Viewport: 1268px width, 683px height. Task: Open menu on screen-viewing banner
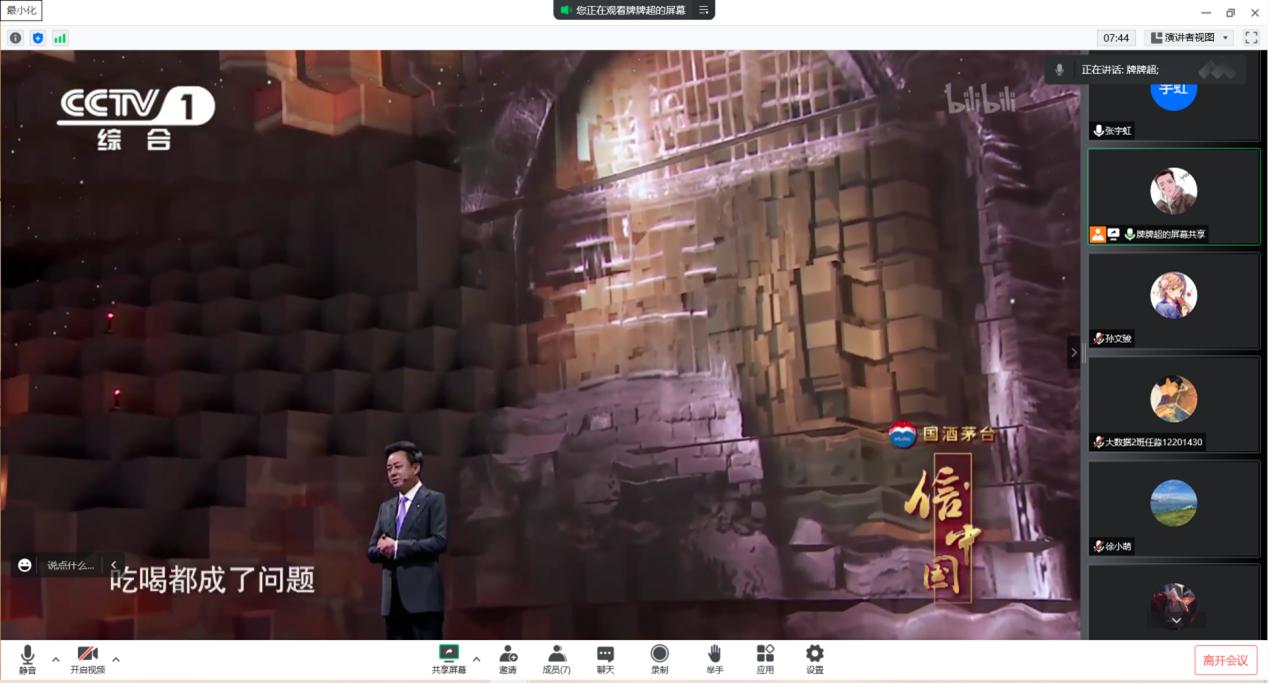coord(703,10)
